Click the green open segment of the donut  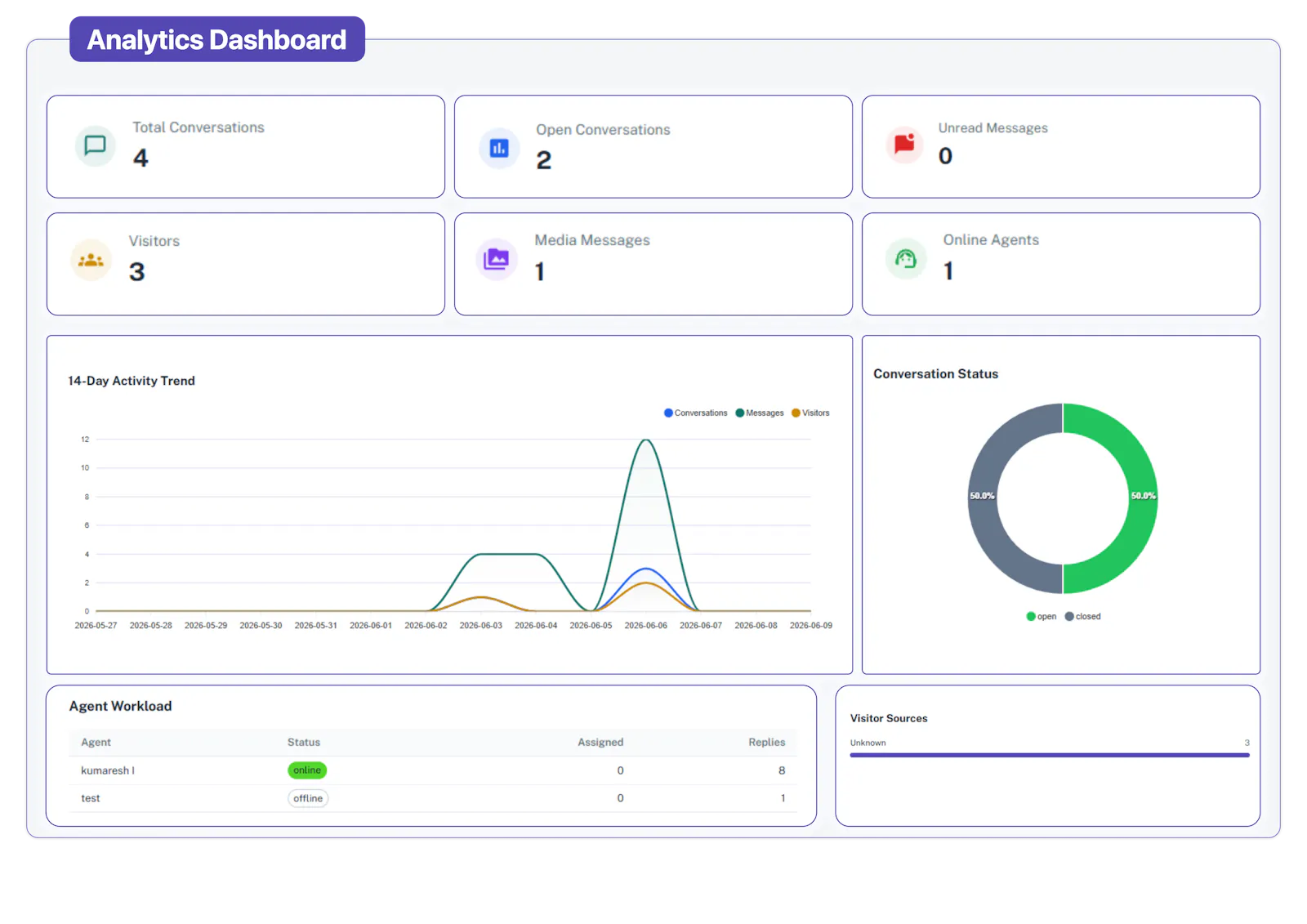[x=1142, y=498]
